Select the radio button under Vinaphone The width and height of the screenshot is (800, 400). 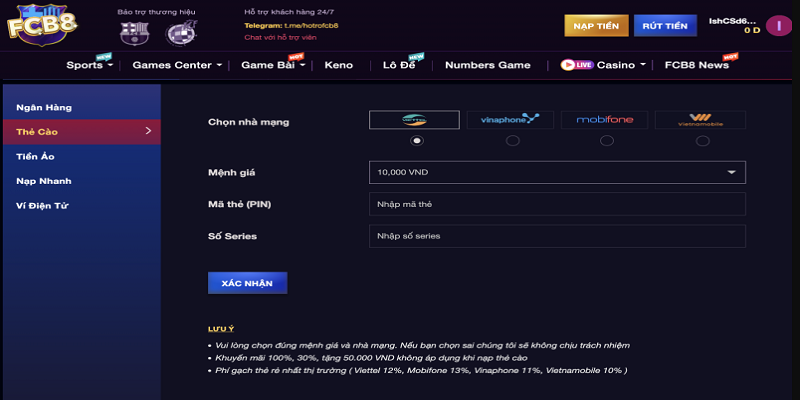click(x=512, y=141)
